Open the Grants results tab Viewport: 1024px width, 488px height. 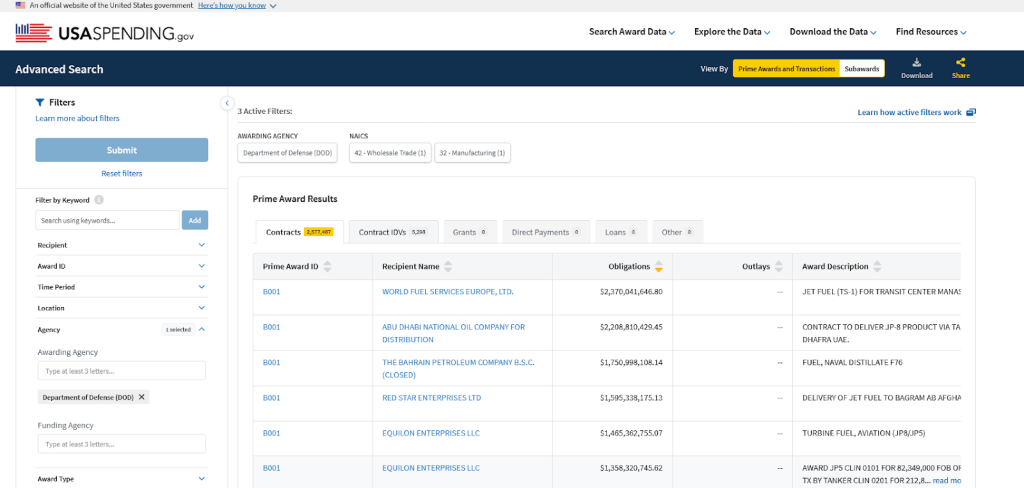point(469,232)
